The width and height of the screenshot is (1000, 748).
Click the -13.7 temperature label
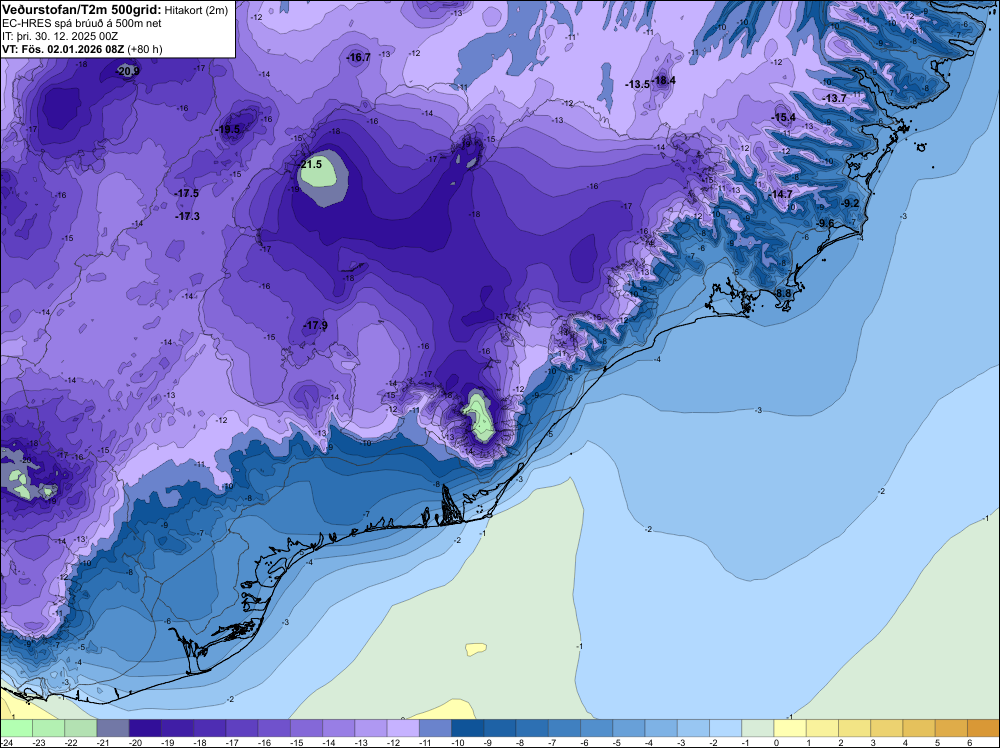[835, 98]
